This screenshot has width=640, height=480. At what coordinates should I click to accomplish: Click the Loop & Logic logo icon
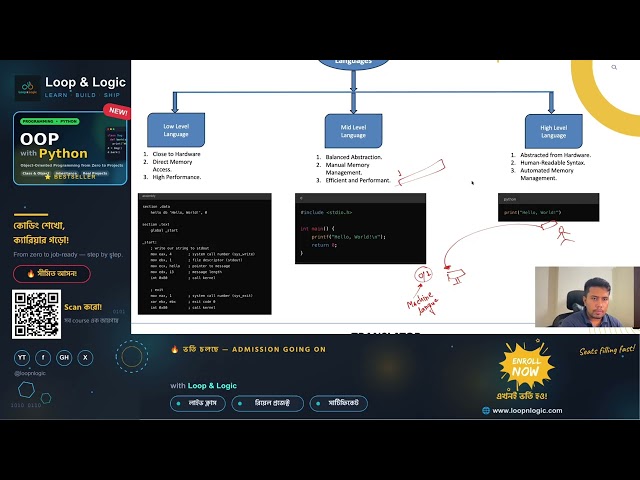pyautogui.click(x=27, y=87)
